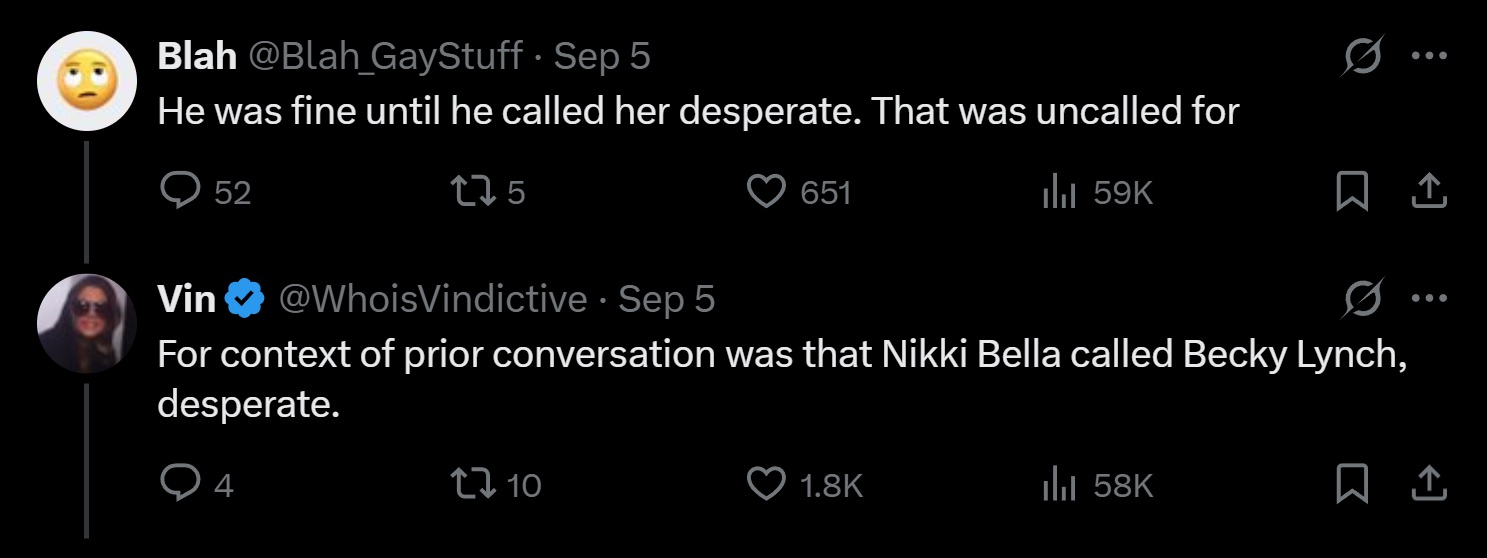
Task: Reply to Vin's tweet with 4 replies
Action: coord(180,484)
